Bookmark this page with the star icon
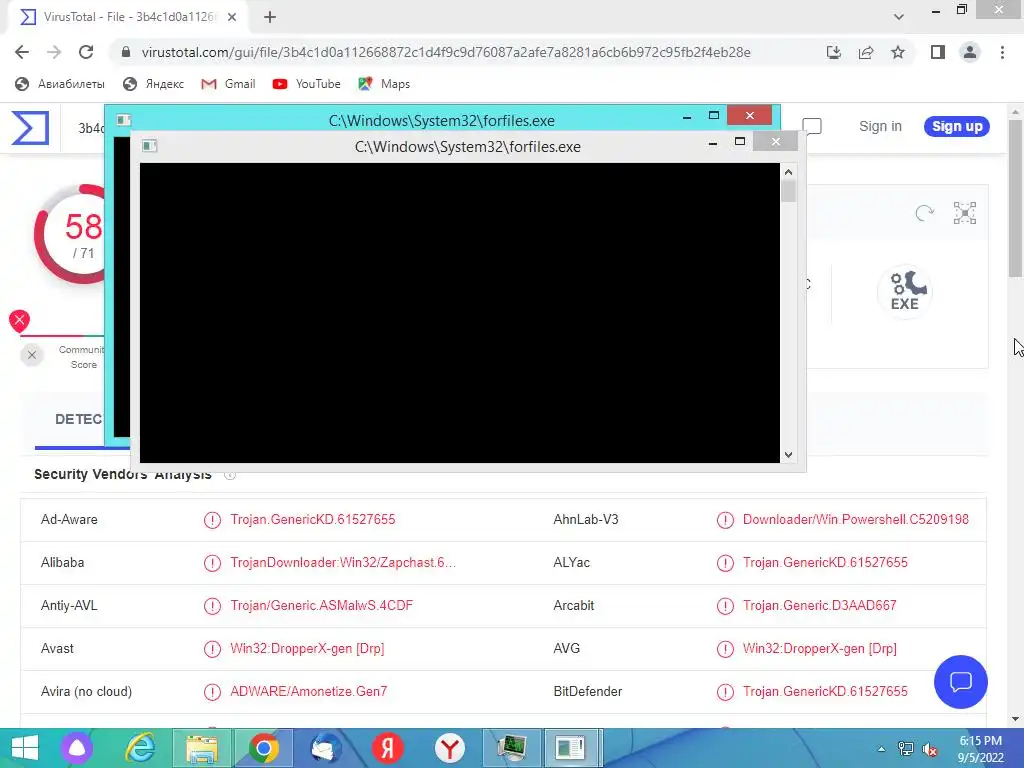The height and width of the screenshot is (768, 1024). click(898, 52)
